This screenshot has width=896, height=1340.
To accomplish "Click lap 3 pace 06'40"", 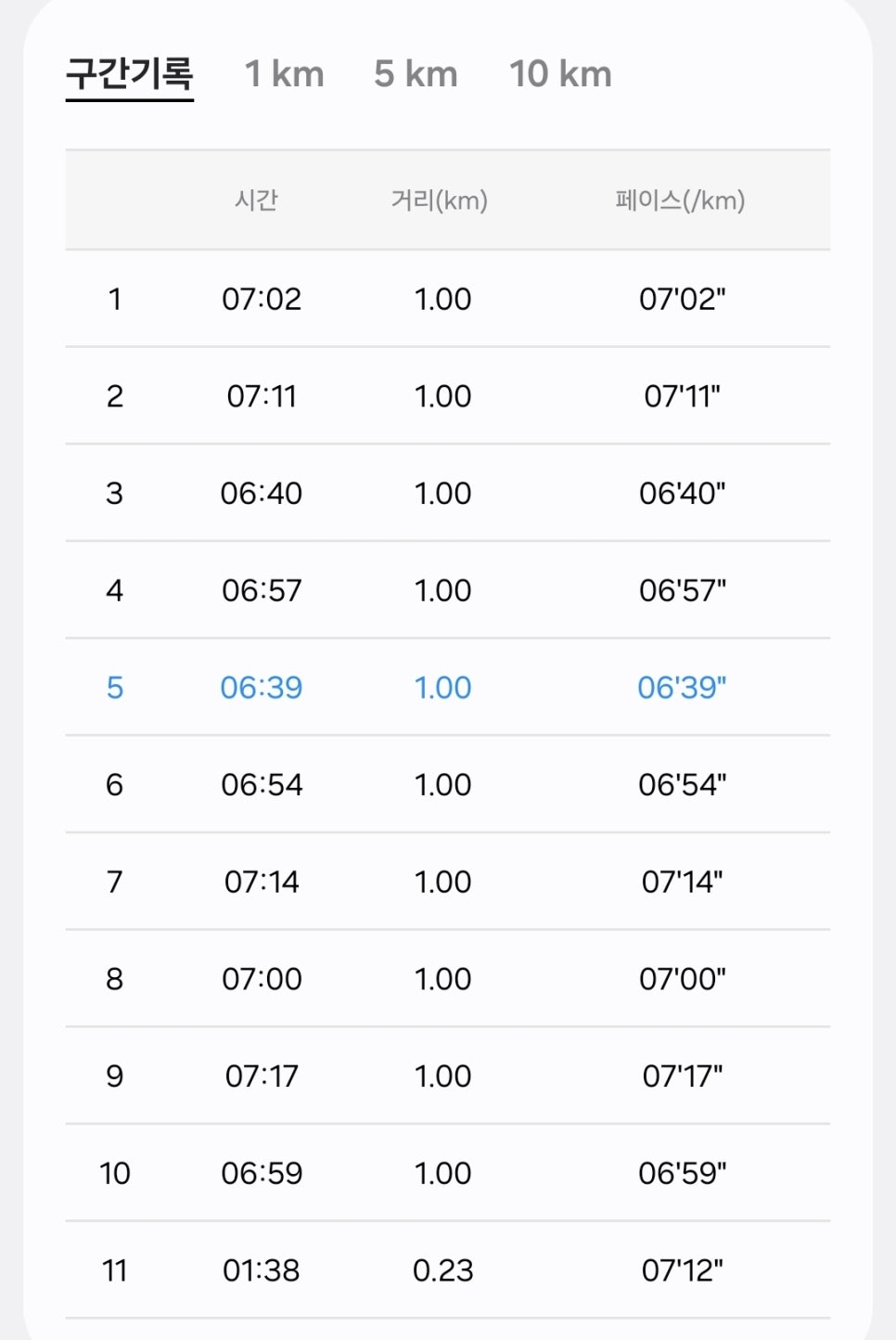I will (x=683, y=493).
